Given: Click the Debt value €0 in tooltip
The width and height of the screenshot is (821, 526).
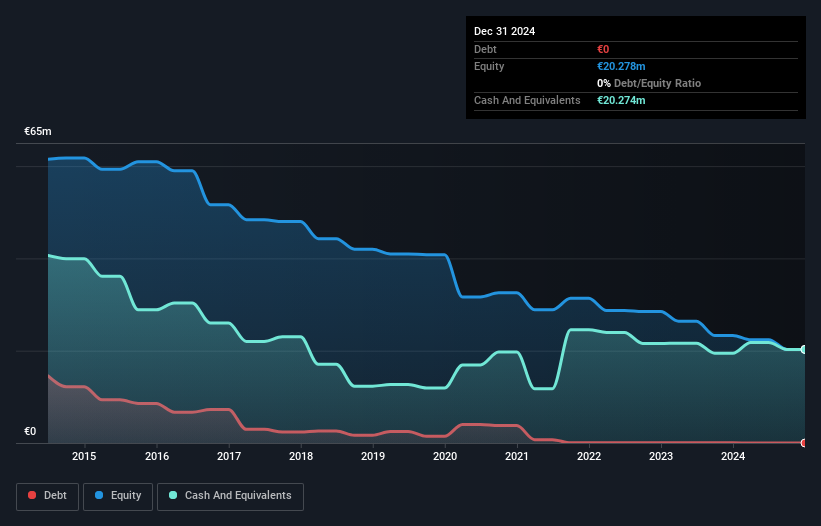Looking at the screenshot, I should 603,49.
